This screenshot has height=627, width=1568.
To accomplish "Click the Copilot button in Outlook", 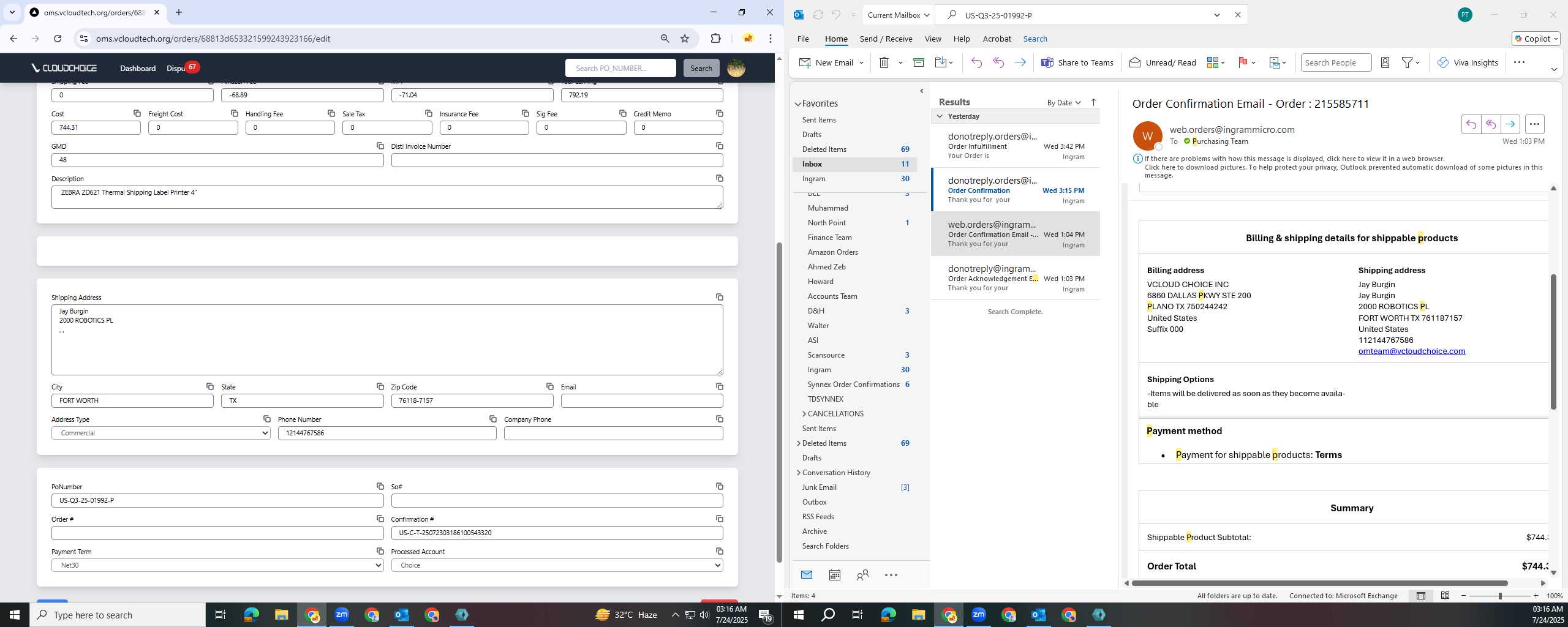I will [x=1536, y=39].
